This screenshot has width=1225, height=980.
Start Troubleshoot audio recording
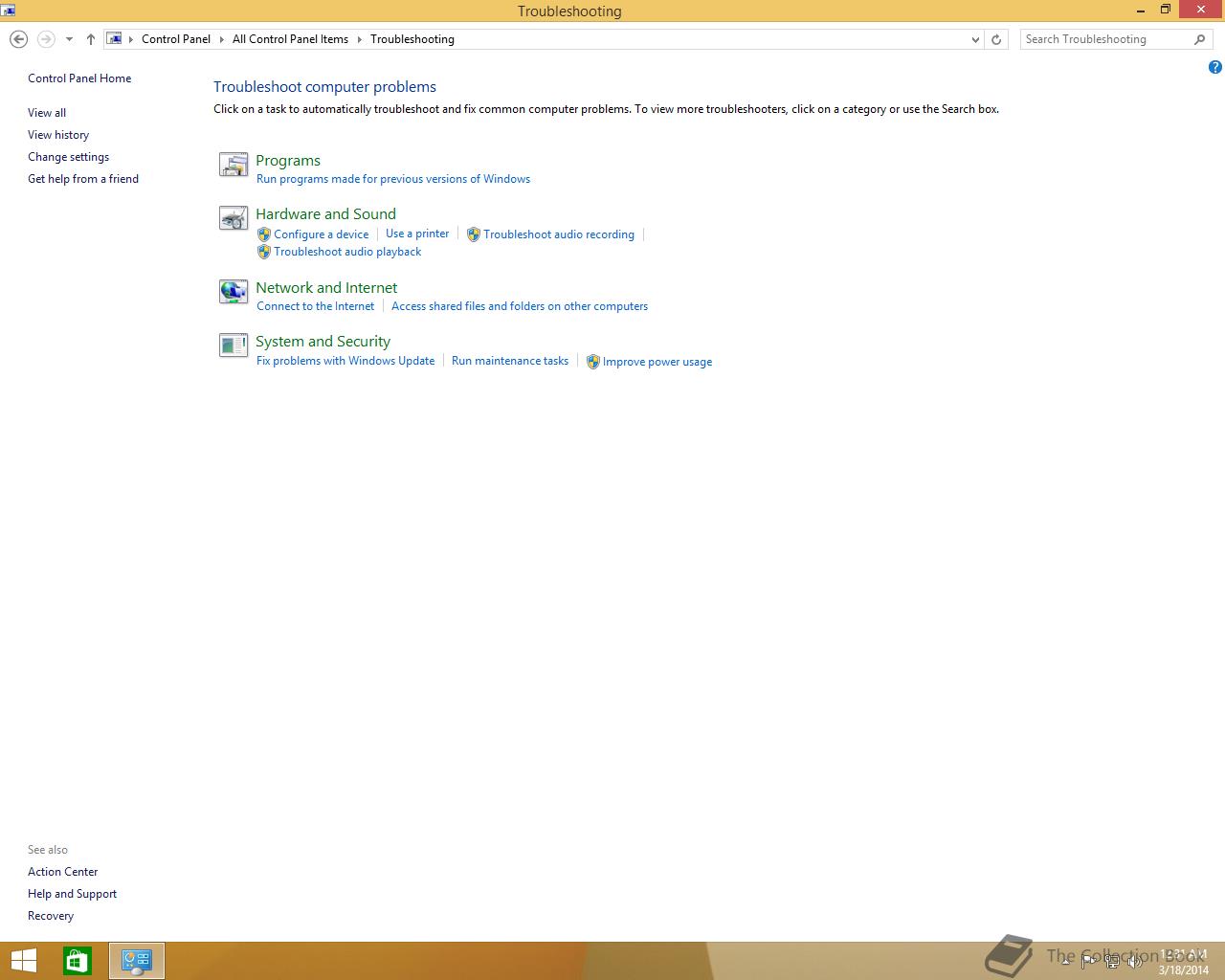pos(559,234)
